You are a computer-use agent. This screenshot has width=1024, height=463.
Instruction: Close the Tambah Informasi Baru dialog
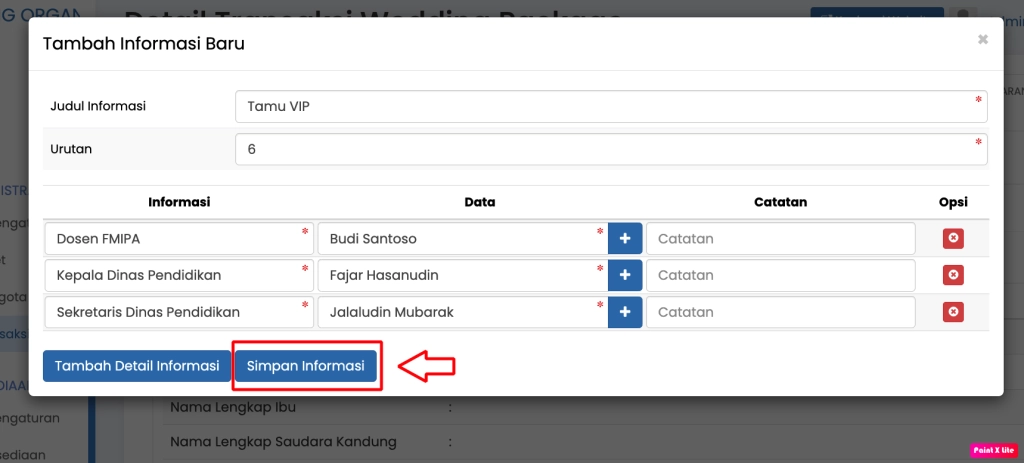(x=982, y=40)
